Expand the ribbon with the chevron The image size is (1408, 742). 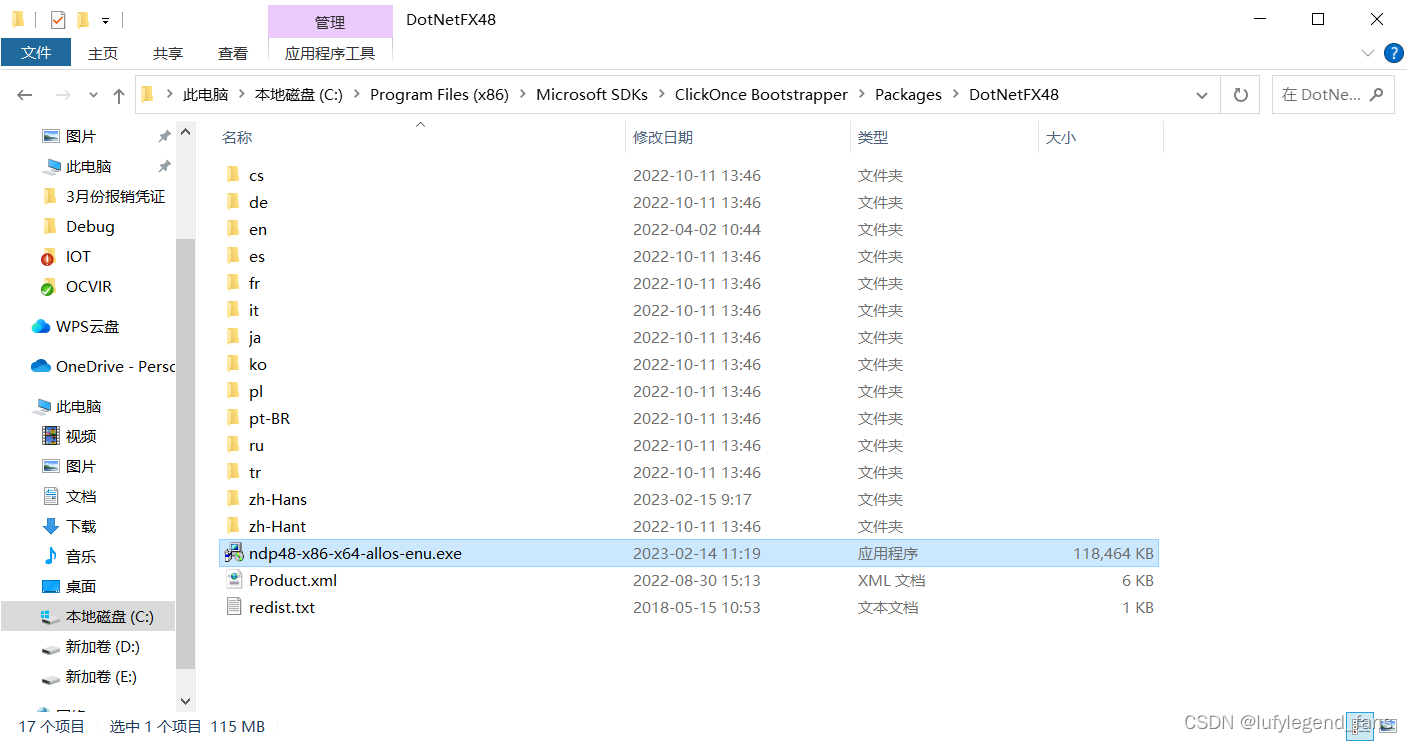1368,53
